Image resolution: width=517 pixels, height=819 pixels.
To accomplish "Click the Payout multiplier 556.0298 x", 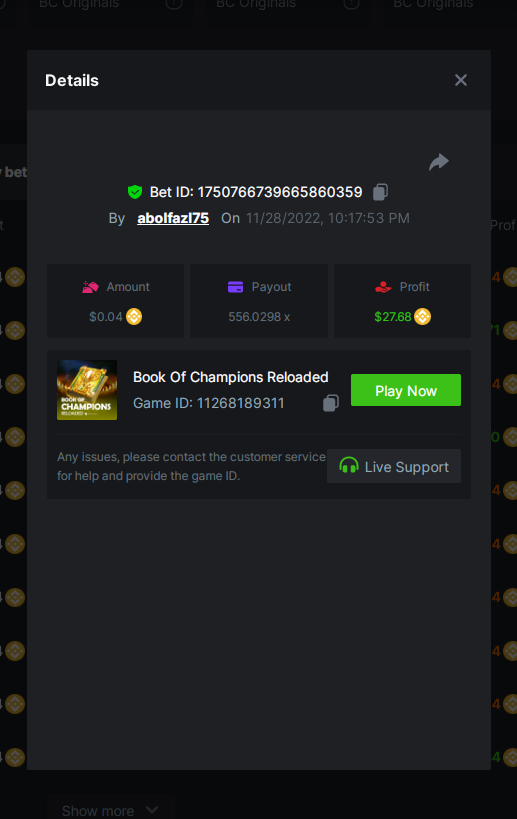I will click(259, 317).
